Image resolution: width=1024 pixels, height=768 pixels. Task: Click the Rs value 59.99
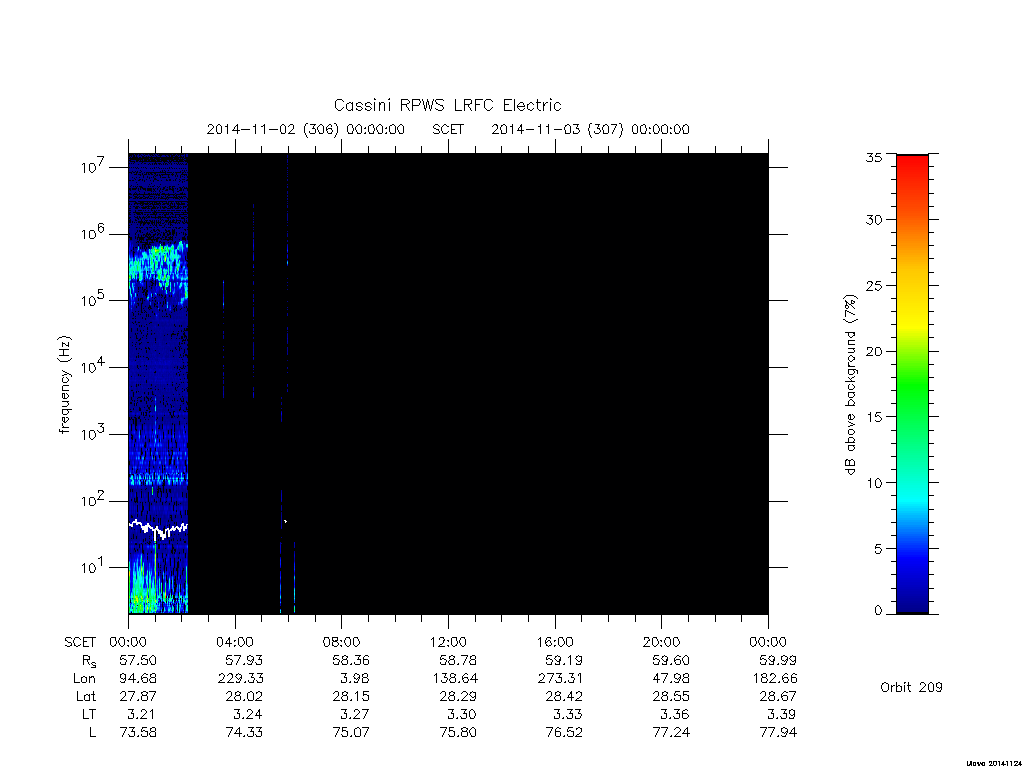point(778,660)
